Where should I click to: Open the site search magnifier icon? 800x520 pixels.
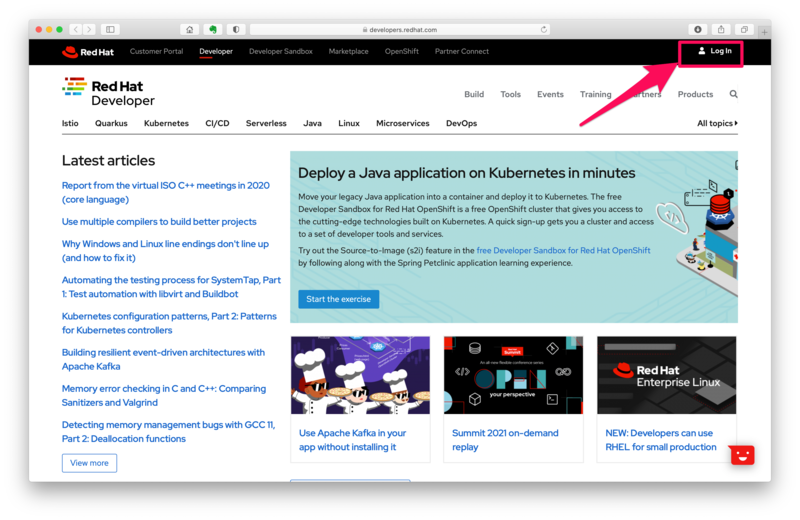point(733,94)
